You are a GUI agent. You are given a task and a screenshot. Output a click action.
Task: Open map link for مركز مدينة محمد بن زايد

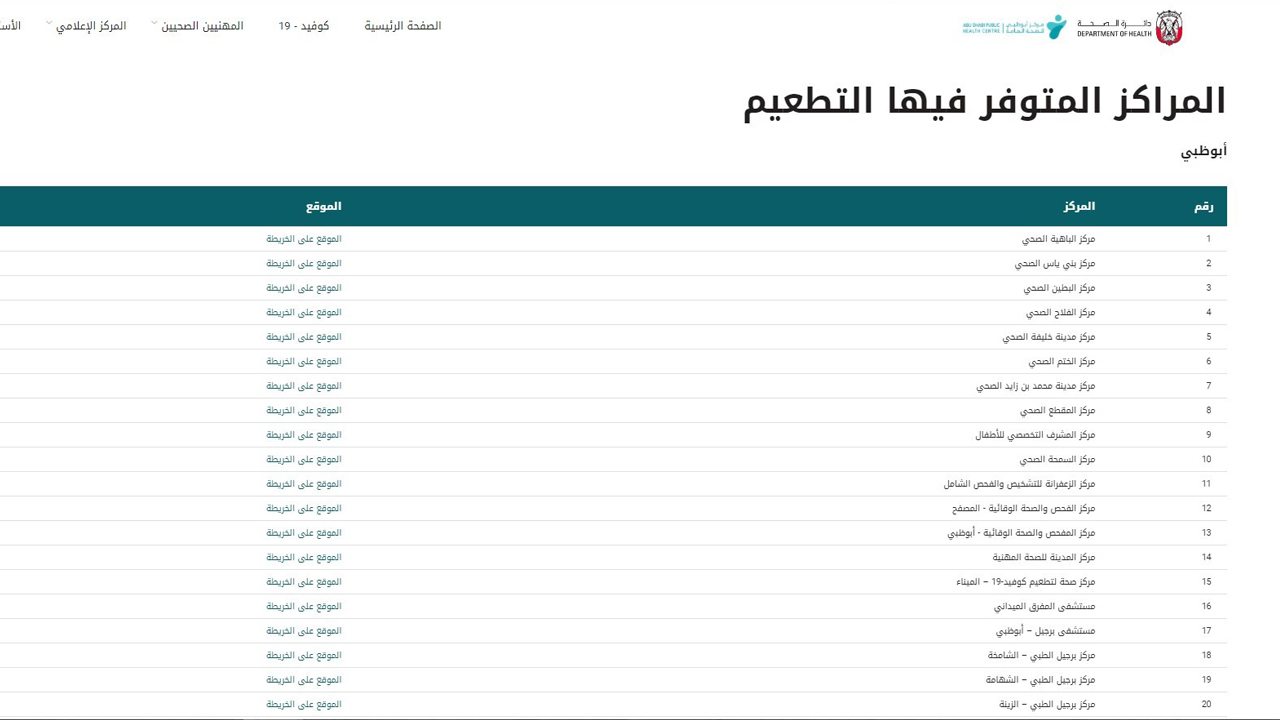tap(303, 386)
